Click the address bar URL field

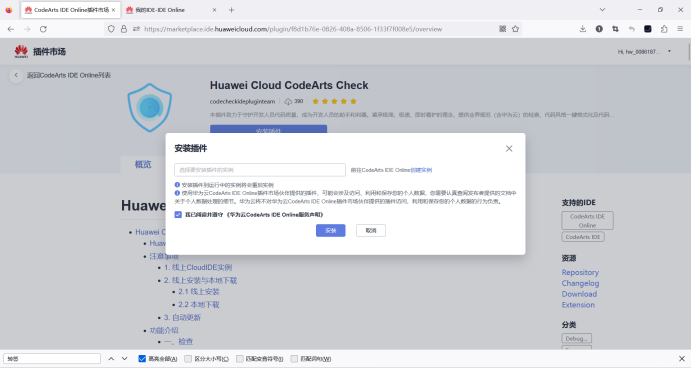pyautogui.click(x=293, y=29)
